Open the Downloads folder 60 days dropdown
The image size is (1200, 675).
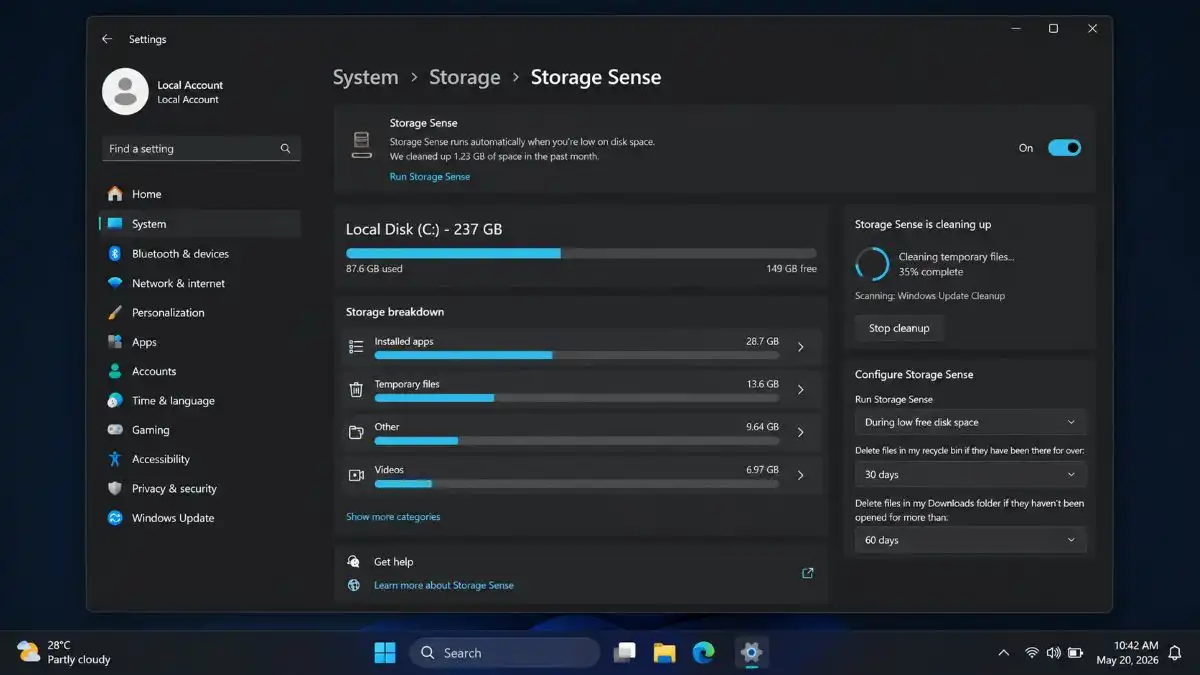(970, 540)
